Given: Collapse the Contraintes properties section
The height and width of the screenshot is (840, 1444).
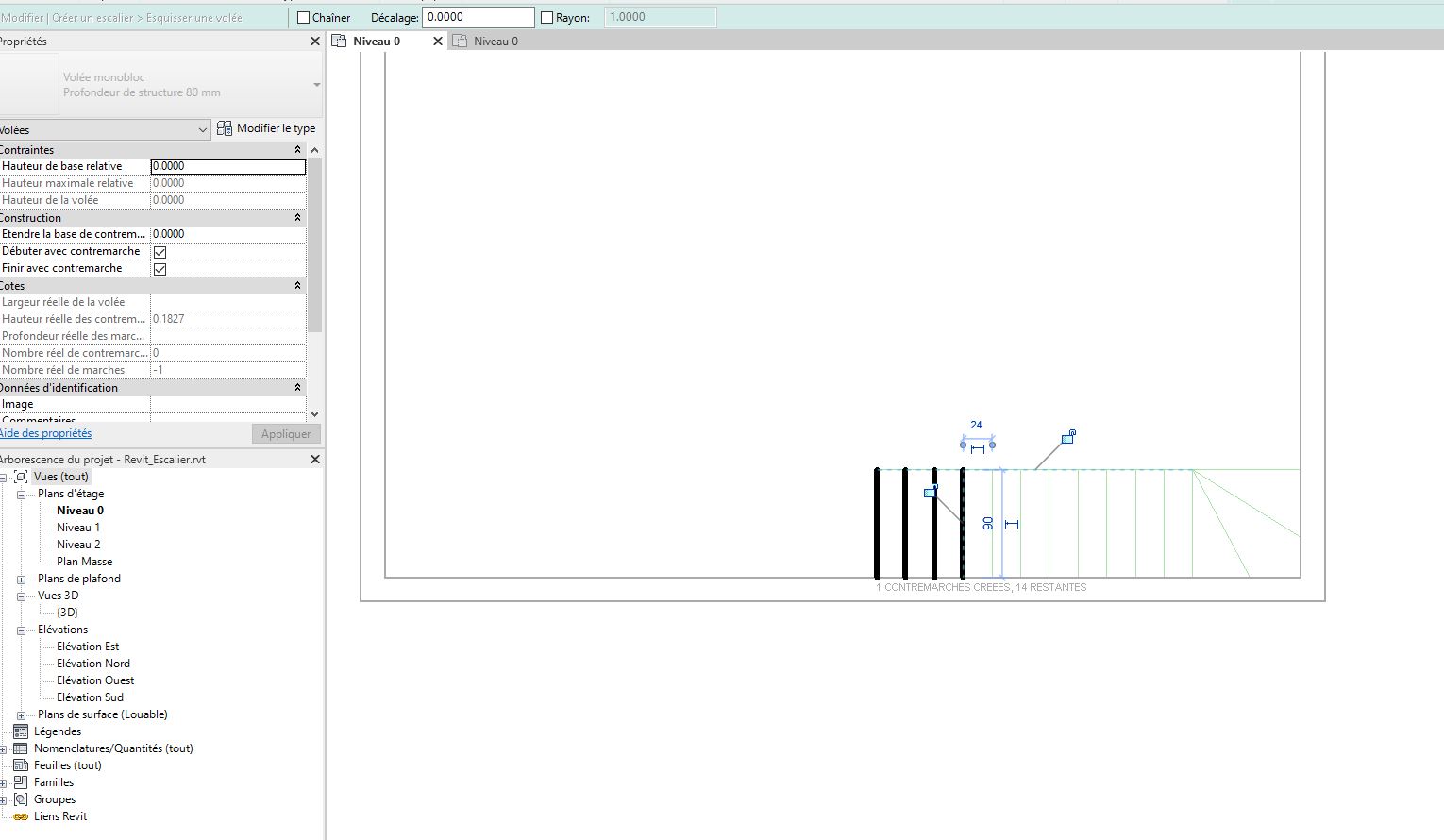Looking at the screenshot, I should pyautogui.click(x=298, y=150).
